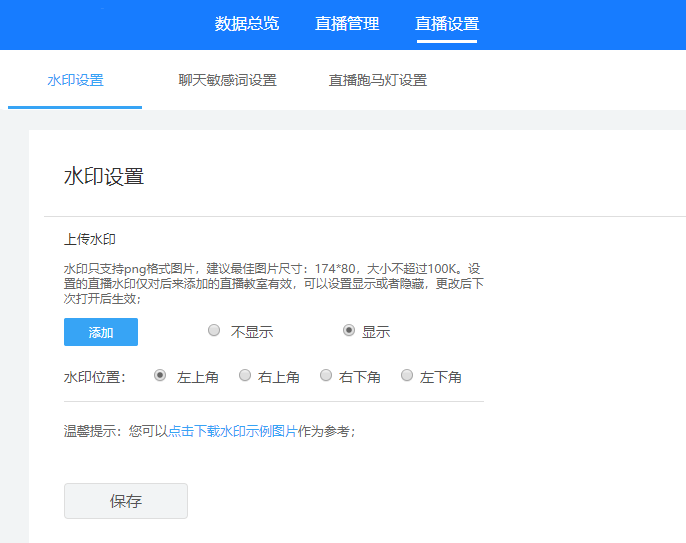Viewport: 686px width, 543px height.
Task: Set watermark position to 右上角
Action: tap(244, 376)
